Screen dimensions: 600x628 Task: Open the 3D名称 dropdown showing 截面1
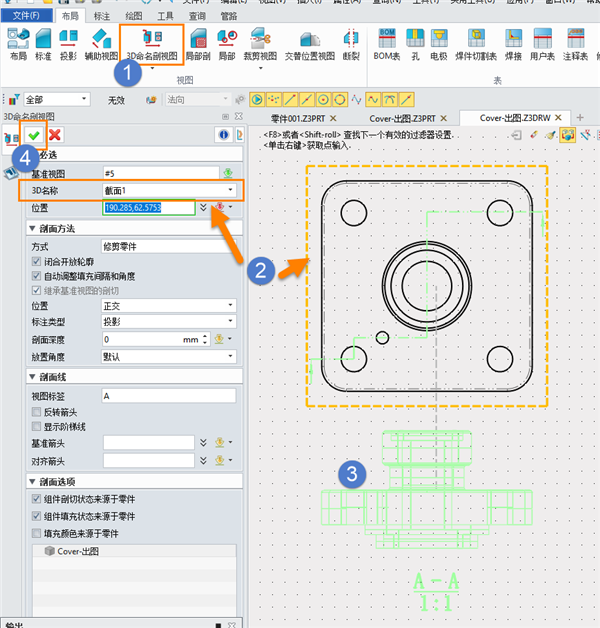tap(169, 190)
